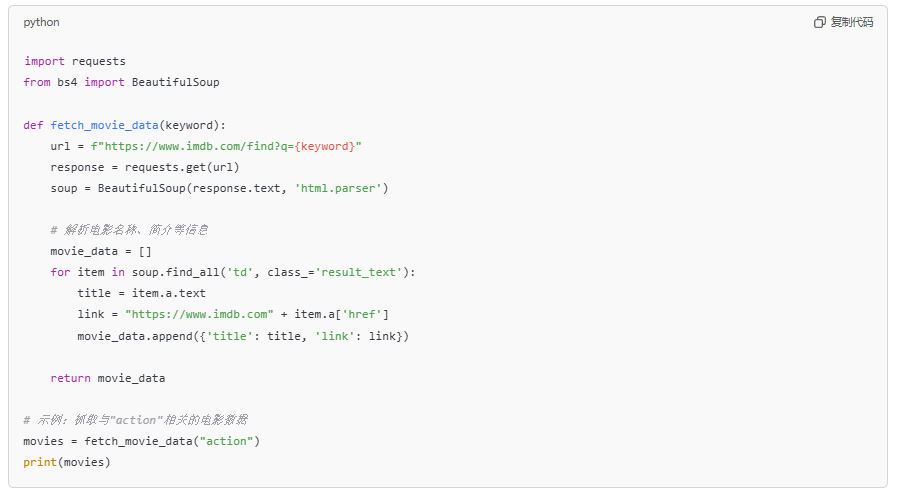The width and height of the screenshot is (907, 499).
Task: Click the 'title = item.a.text' line
Action: (141, 293)
